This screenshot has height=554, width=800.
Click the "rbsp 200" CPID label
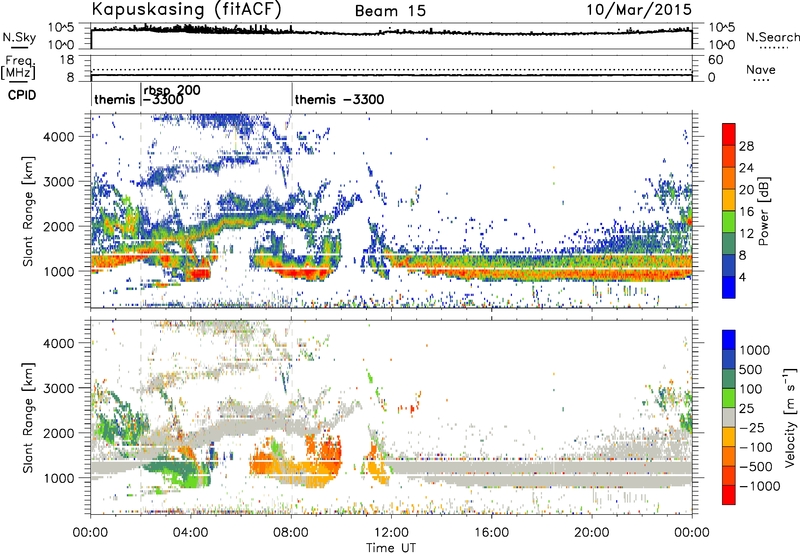tap(172, 90)
